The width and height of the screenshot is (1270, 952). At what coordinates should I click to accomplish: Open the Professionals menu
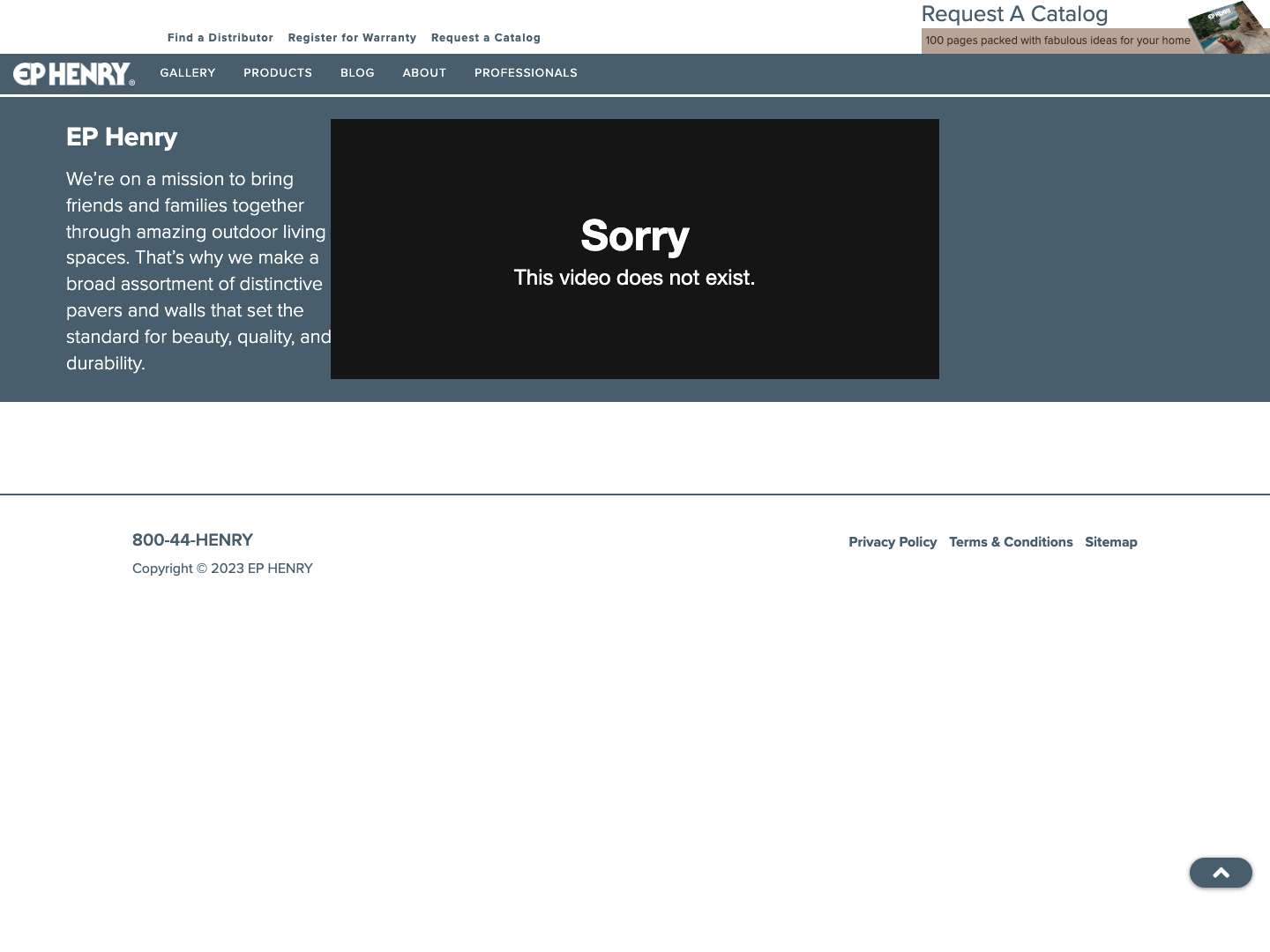[x=526, y=73]
